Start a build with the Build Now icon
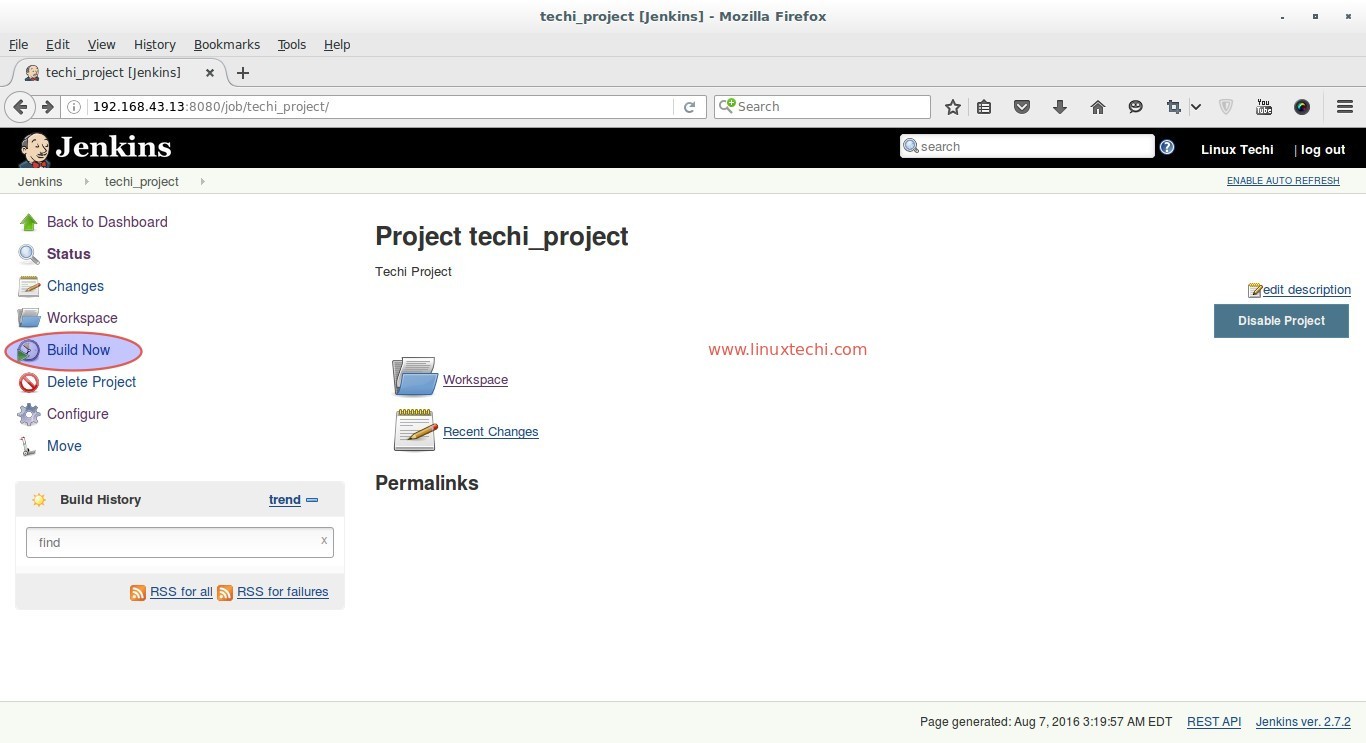1366x743 pixels. click(28, 350)
